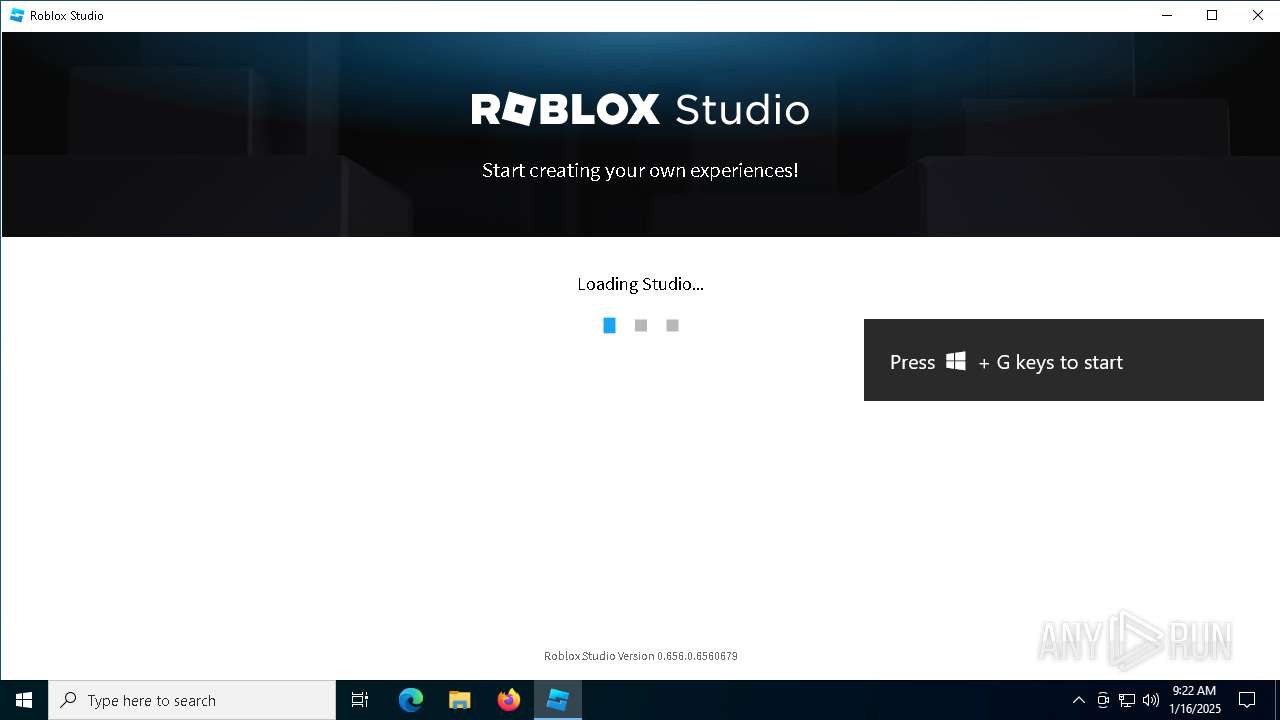This screenshot has width=1280, height=720.
Task: Click the Roblox Studio Version 0.656.0.6560679 text
Action: click(641, 656)
